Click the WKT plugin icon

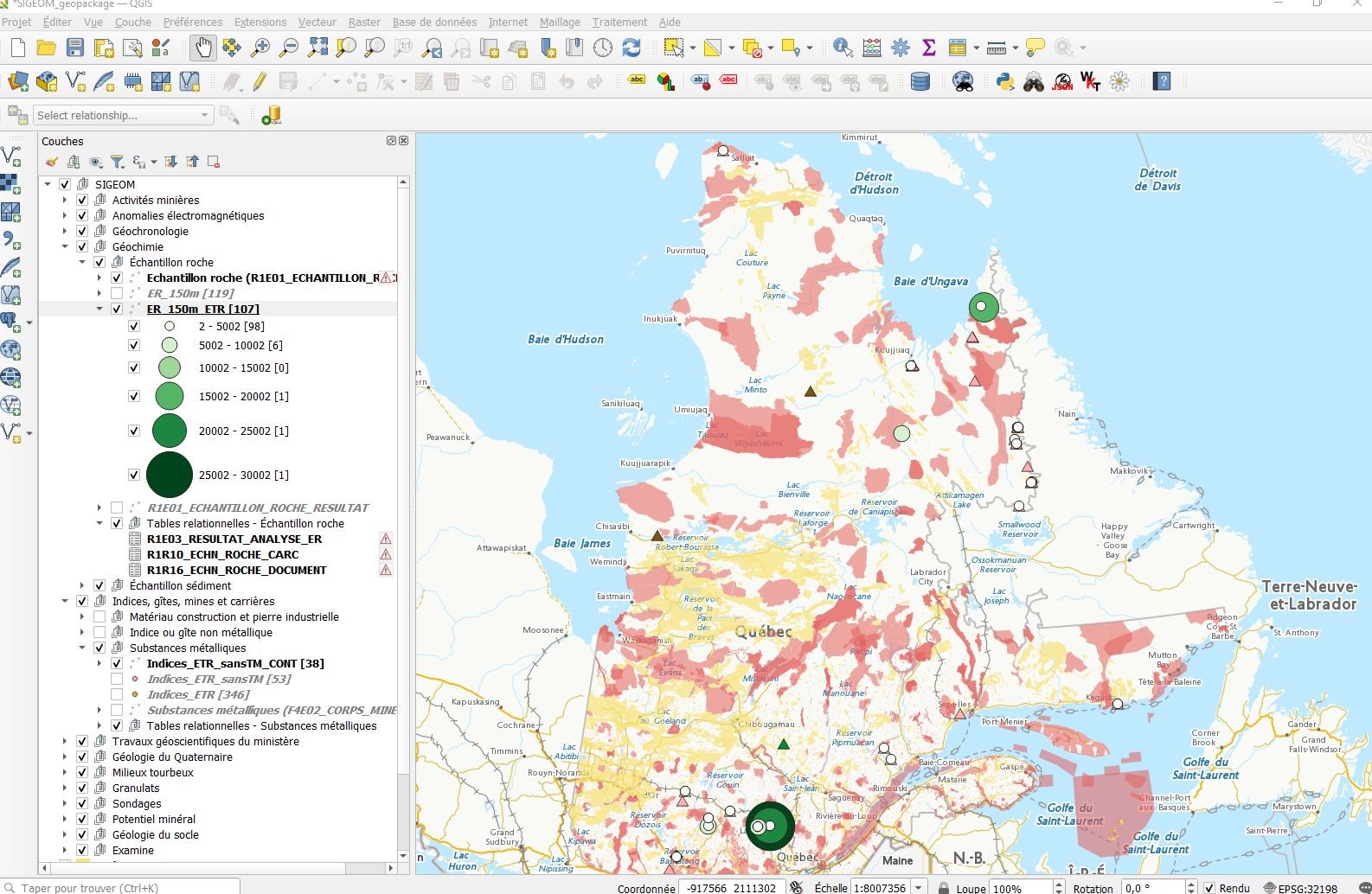point(1091,82)
